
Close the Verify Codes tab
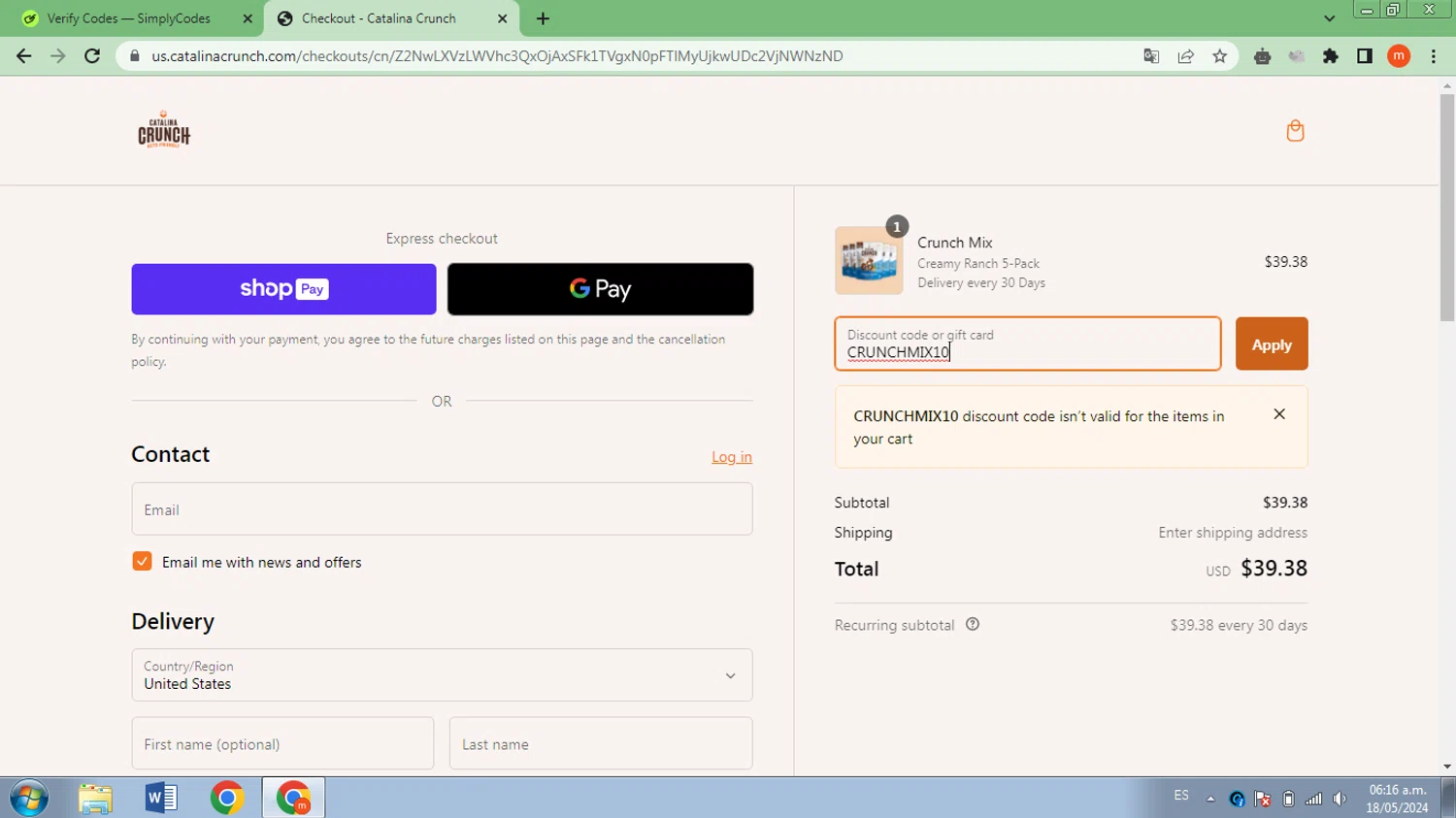[248, 18]
